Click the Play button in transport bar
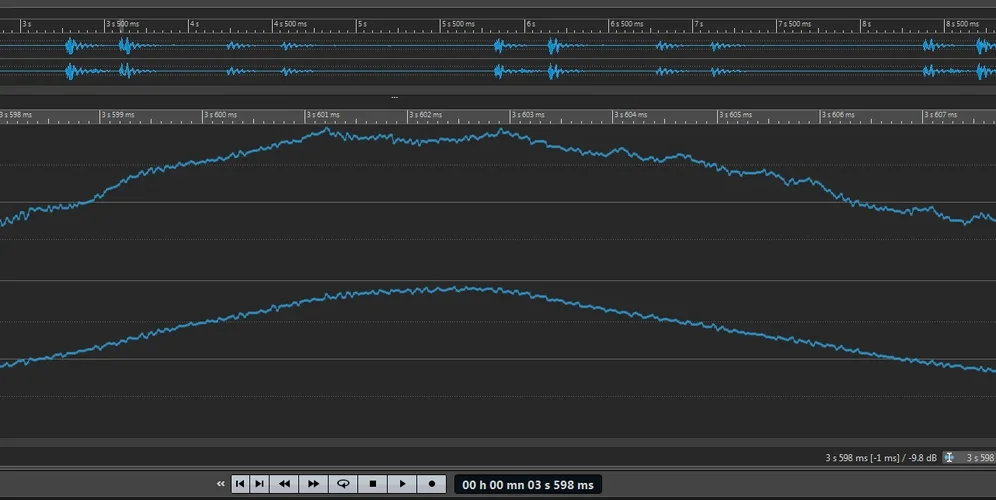The width and height of the screenshot is (996, 500). (402, 484)
